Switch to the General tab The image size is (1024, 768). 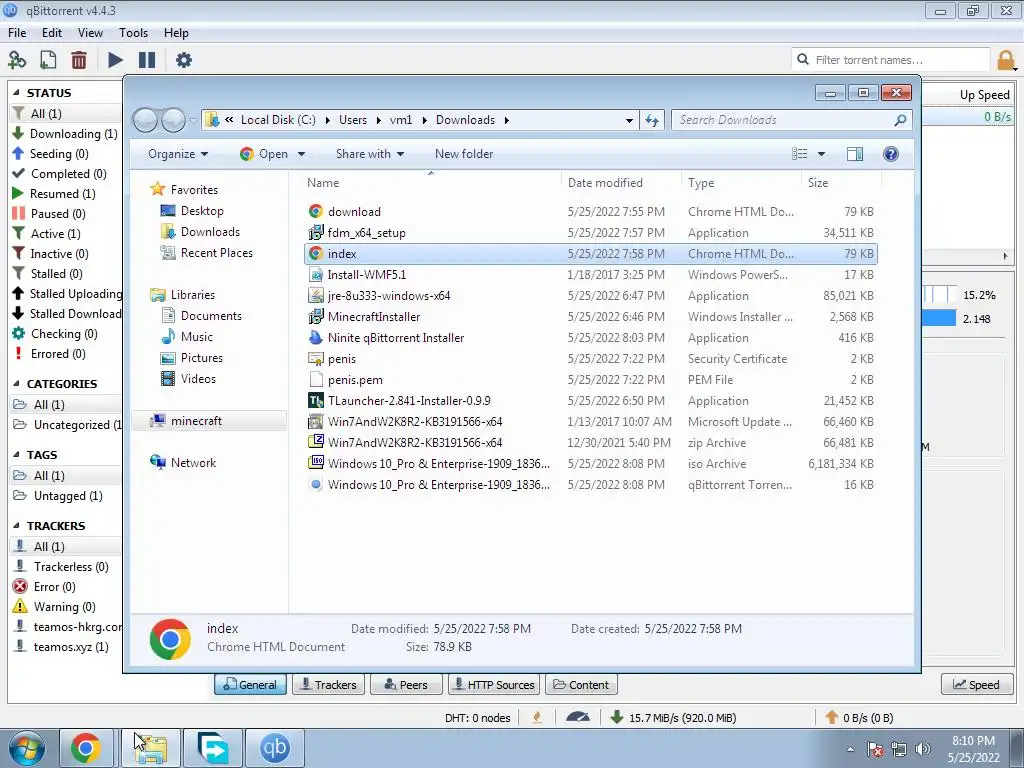click(250, 684)
